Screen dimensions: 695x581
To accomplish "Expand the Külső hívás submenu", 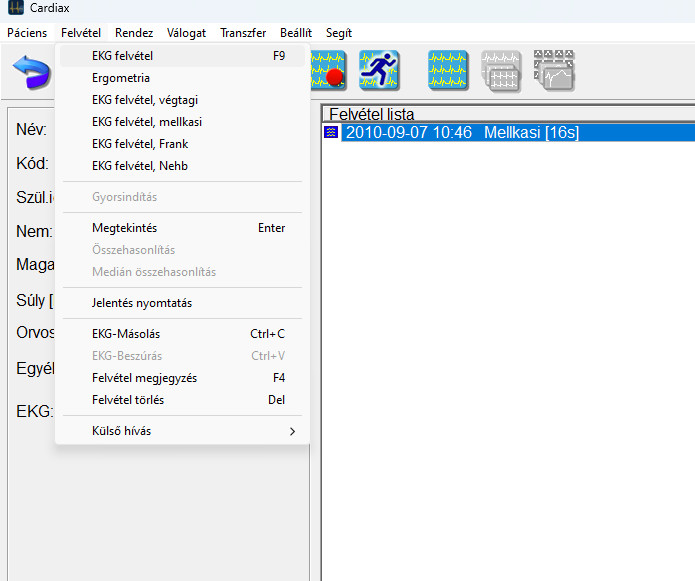I will (x=182, y=431).
